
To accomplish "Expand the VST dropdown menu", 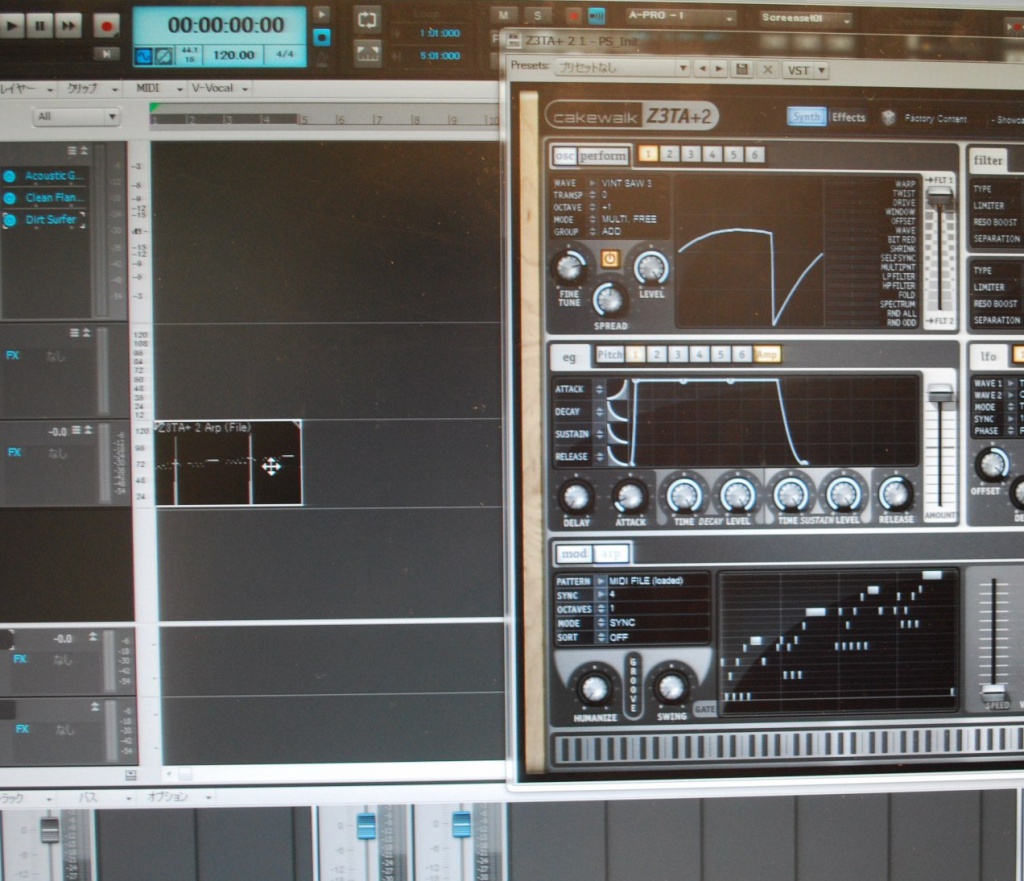I will (805, 69).
